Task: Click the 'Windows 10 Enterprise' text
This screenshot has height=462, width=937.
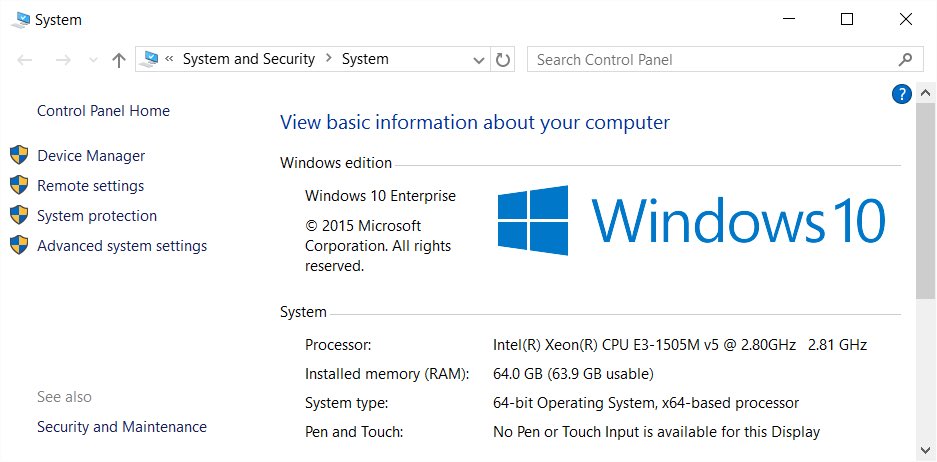Action: click(380, 196)
